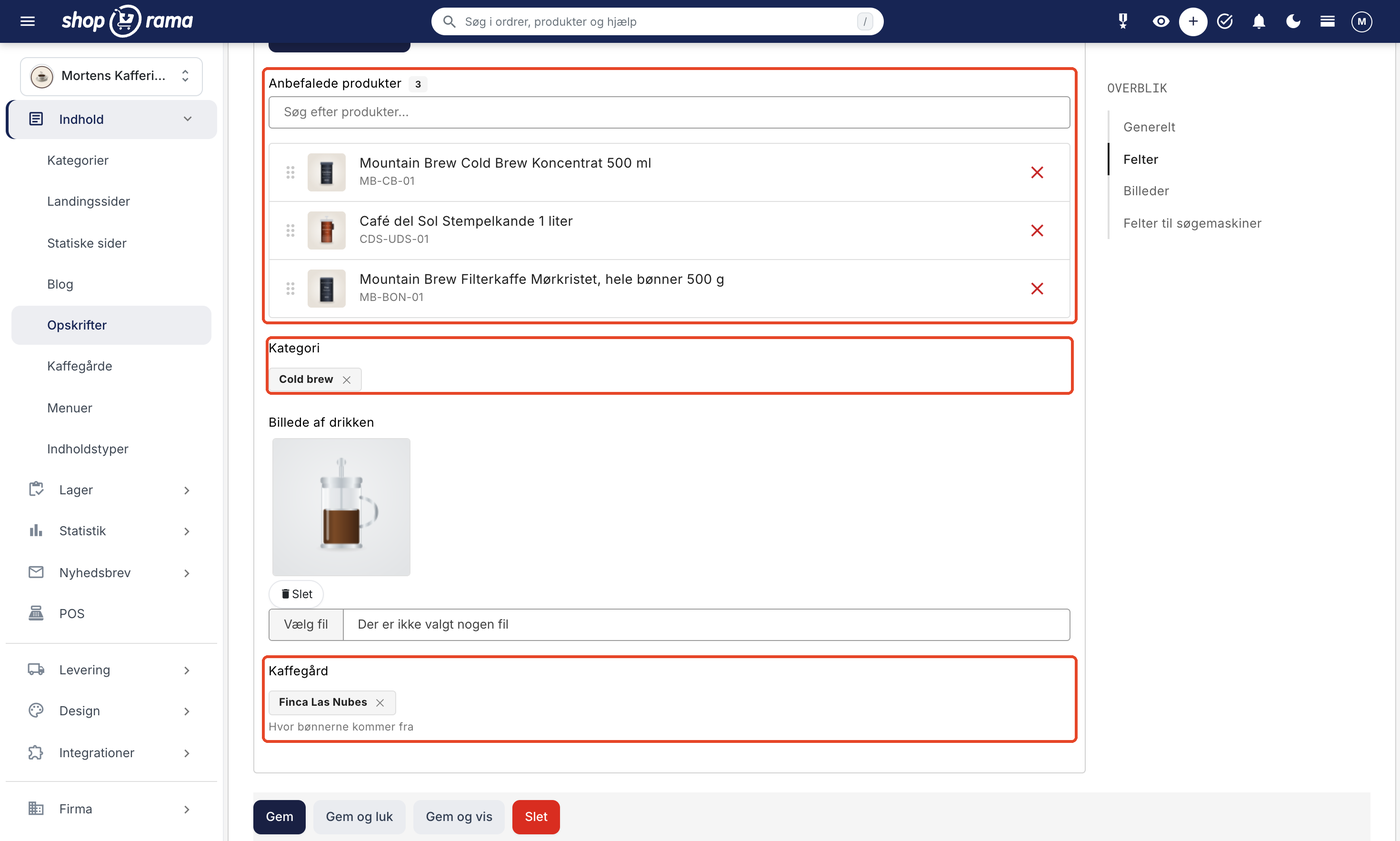1400x841 pixels.
Task: Grab drag handle of Mountain Brew Filterkaffe
Action: (291, 288)
